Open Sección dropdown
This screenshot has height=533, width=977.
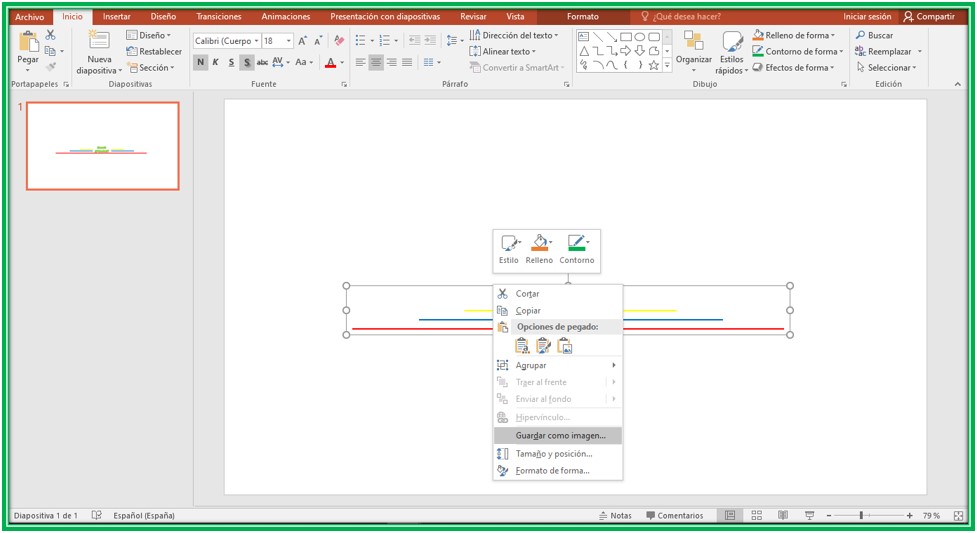coord(151,67)
